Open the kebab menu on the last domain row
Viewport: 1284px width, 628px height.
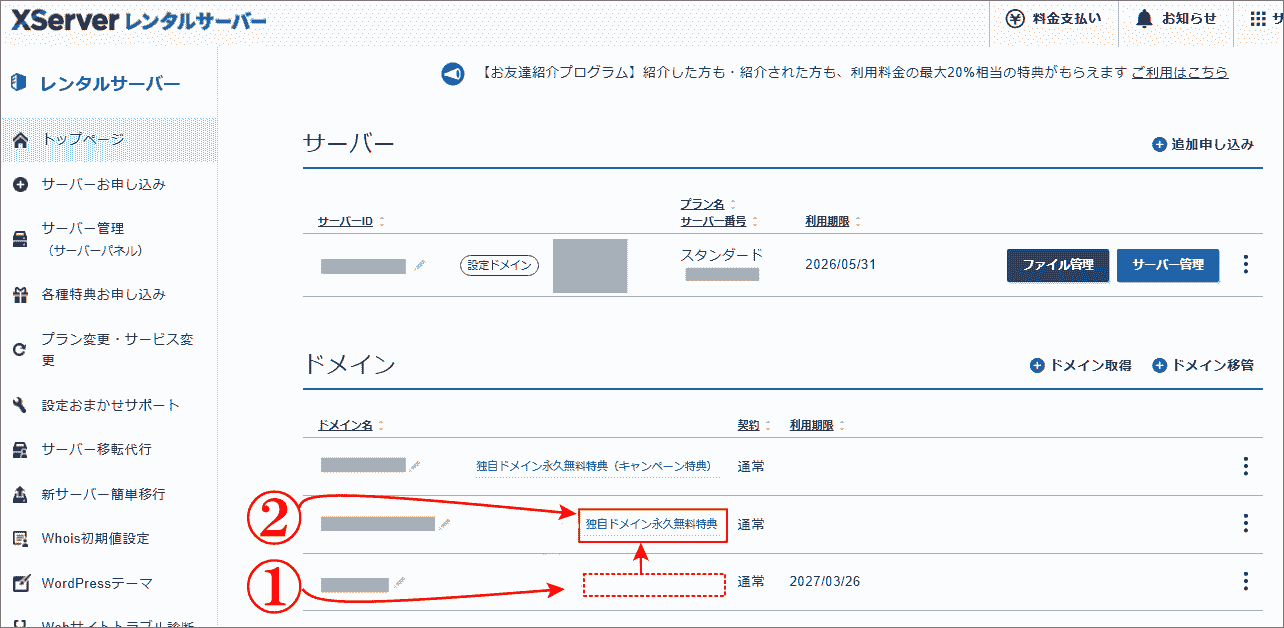pyautogui.click(x=1245, y=581)
